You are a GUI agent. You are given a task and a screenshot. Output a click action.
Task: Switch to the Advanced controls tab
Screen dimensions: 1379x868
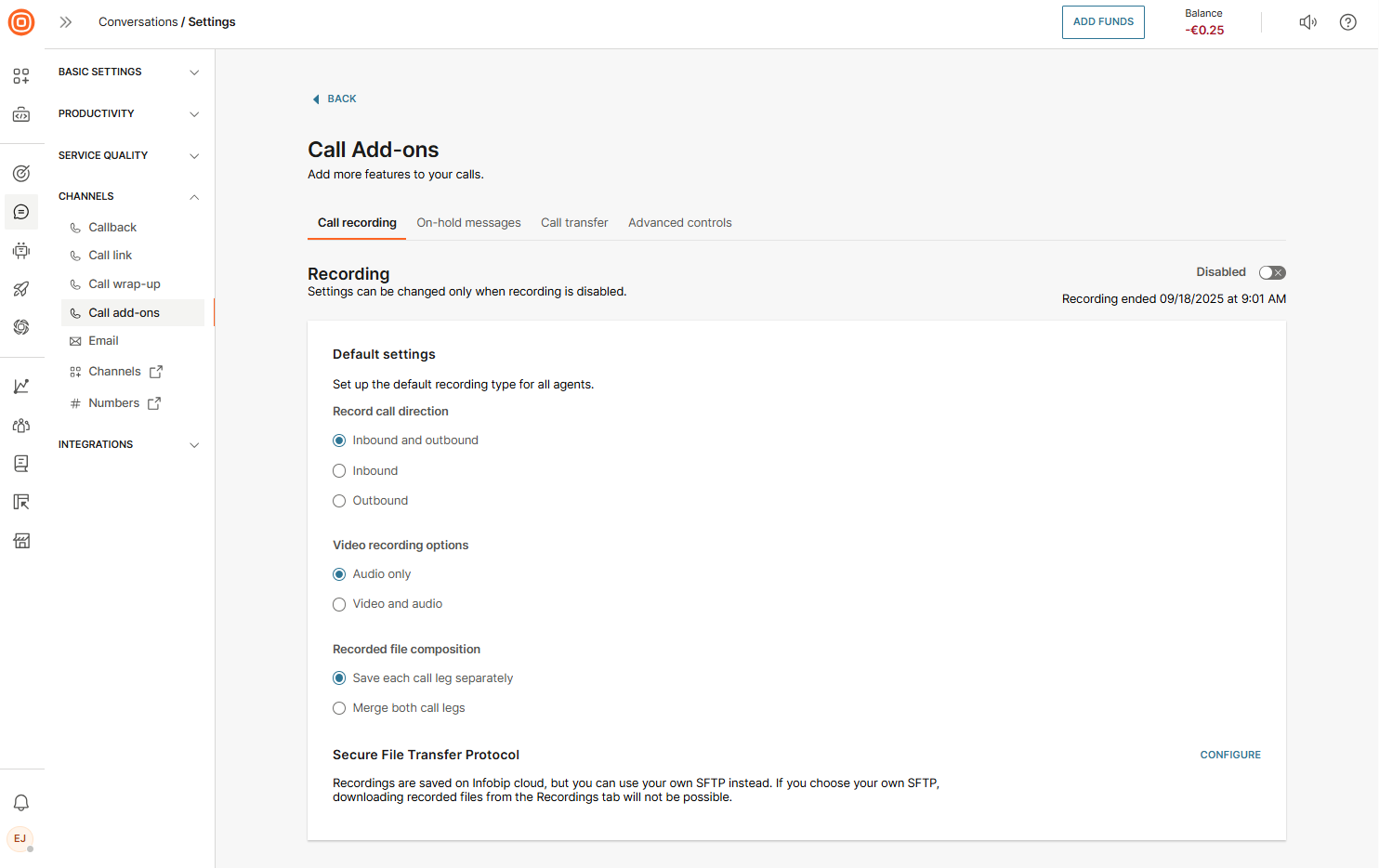[x=679, y=223]
